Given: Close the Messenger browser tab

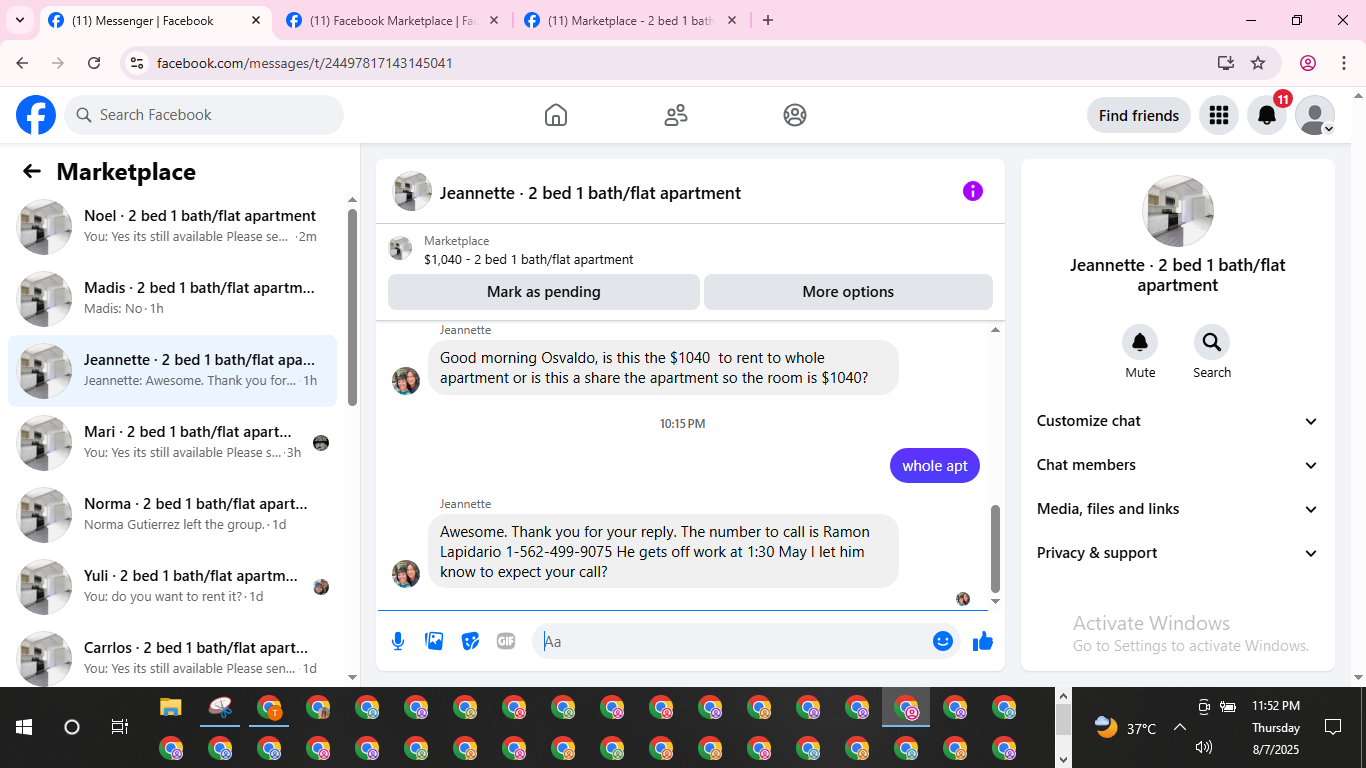Looking at the screenshot, I should click(256, 20).
